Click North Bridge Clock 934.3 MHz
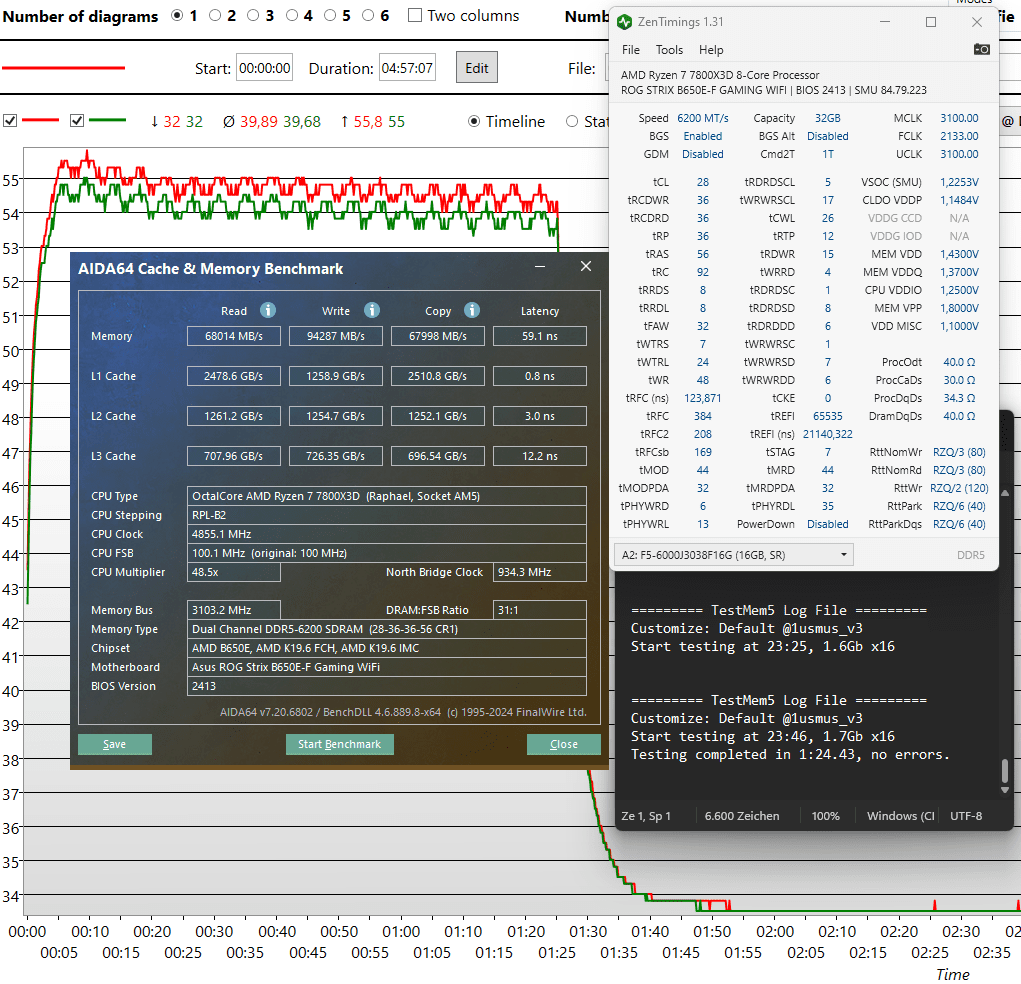The width and height of the screenshot is (1021, 984). (x=540, y=572)
